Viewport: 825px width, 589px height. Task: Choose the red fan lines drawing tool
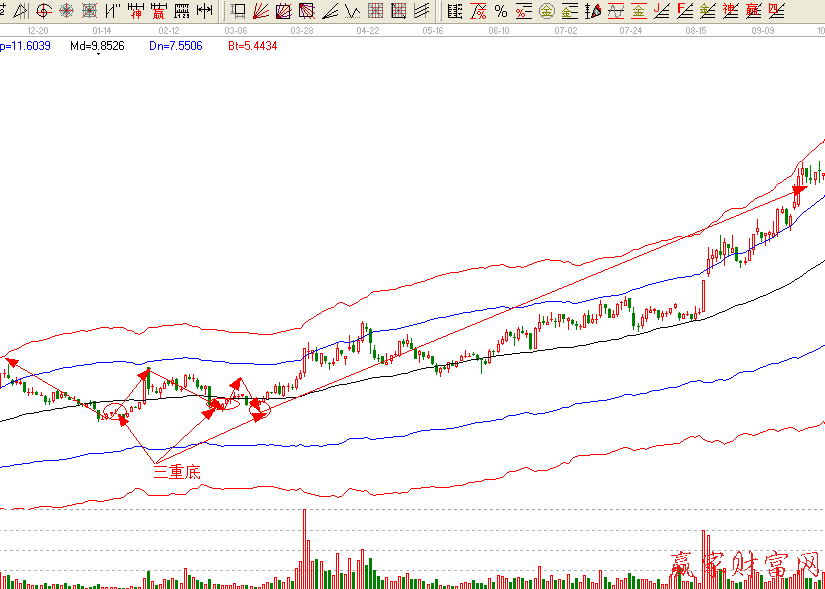pos(260,12)
